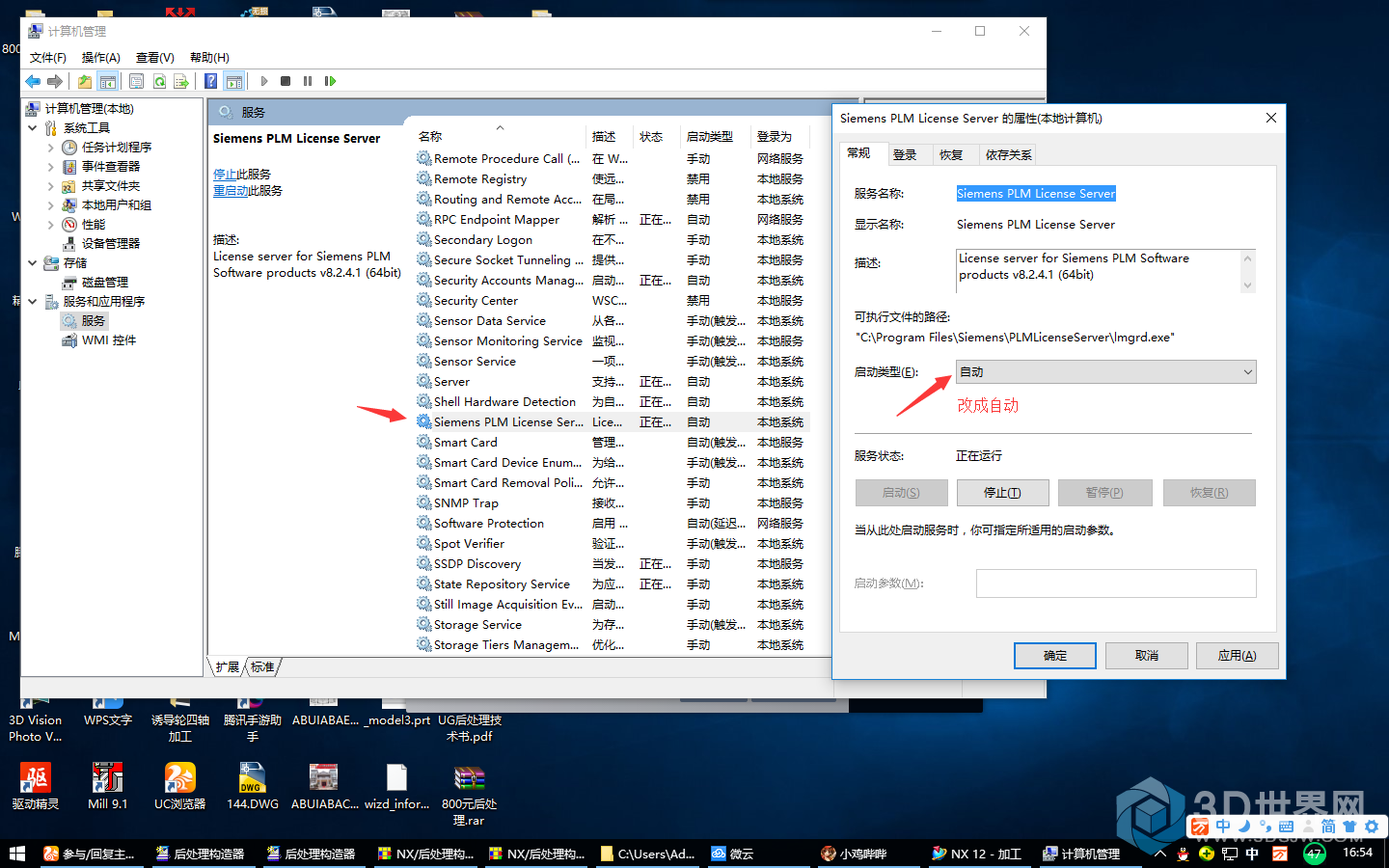Open the 文件(F) menu
Screen dimensions: 1389x868
click(x=48, y=58)
